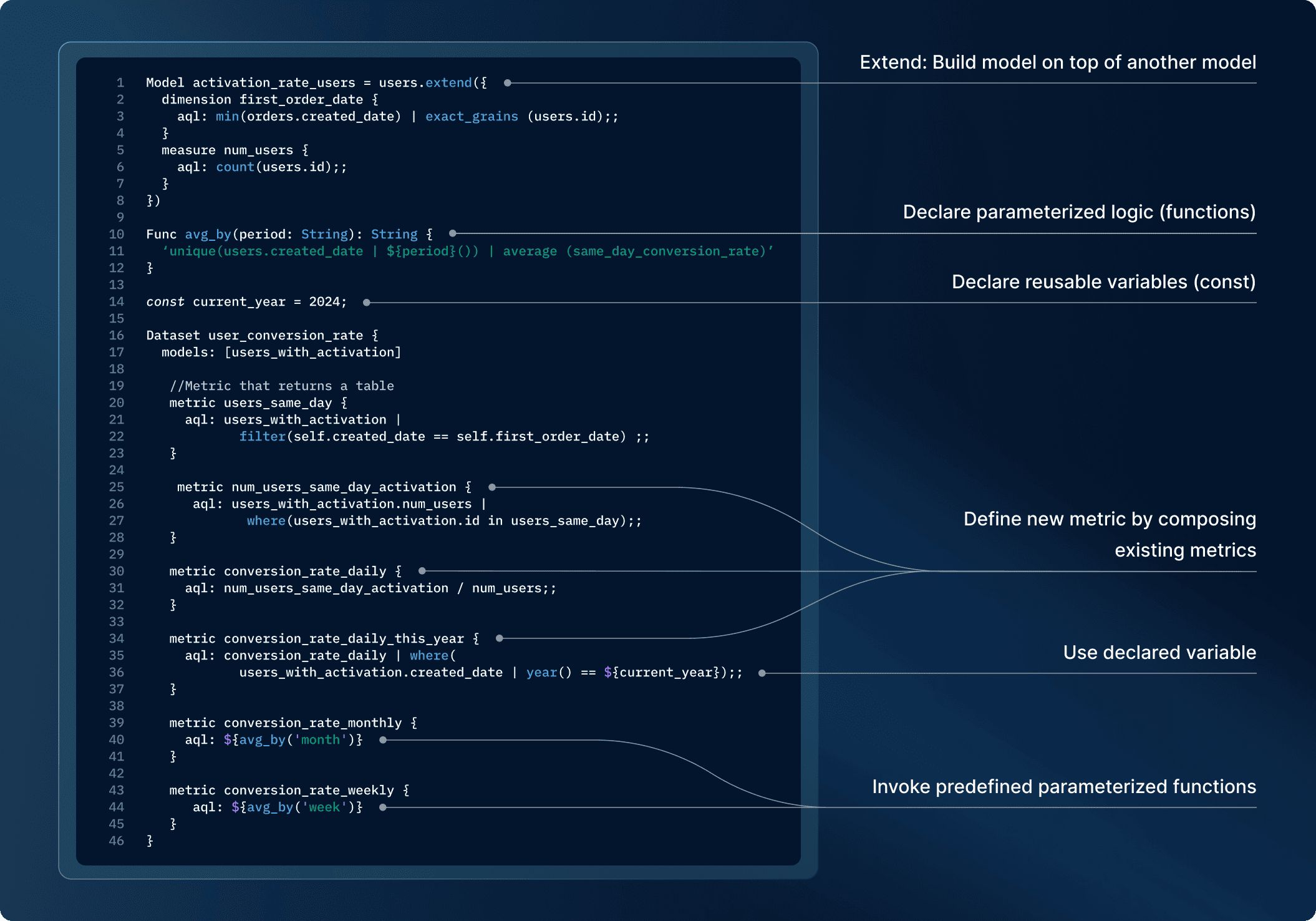The height and width of the screenshot is (921, 1316).
Task: Click the dot beside metric conversion_rate_daily
Action: tap(422, 571)
